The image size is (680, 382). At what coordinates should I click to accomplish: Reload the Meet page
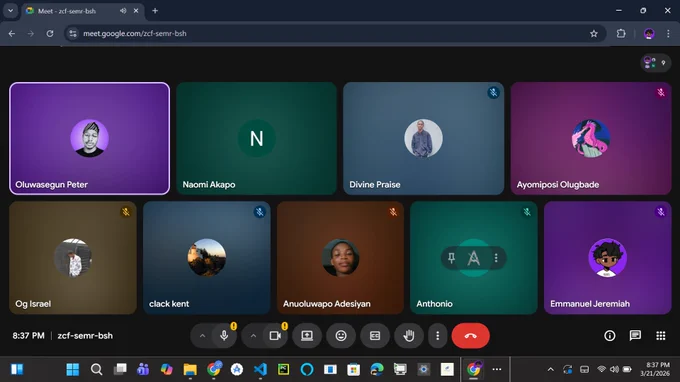50,33
